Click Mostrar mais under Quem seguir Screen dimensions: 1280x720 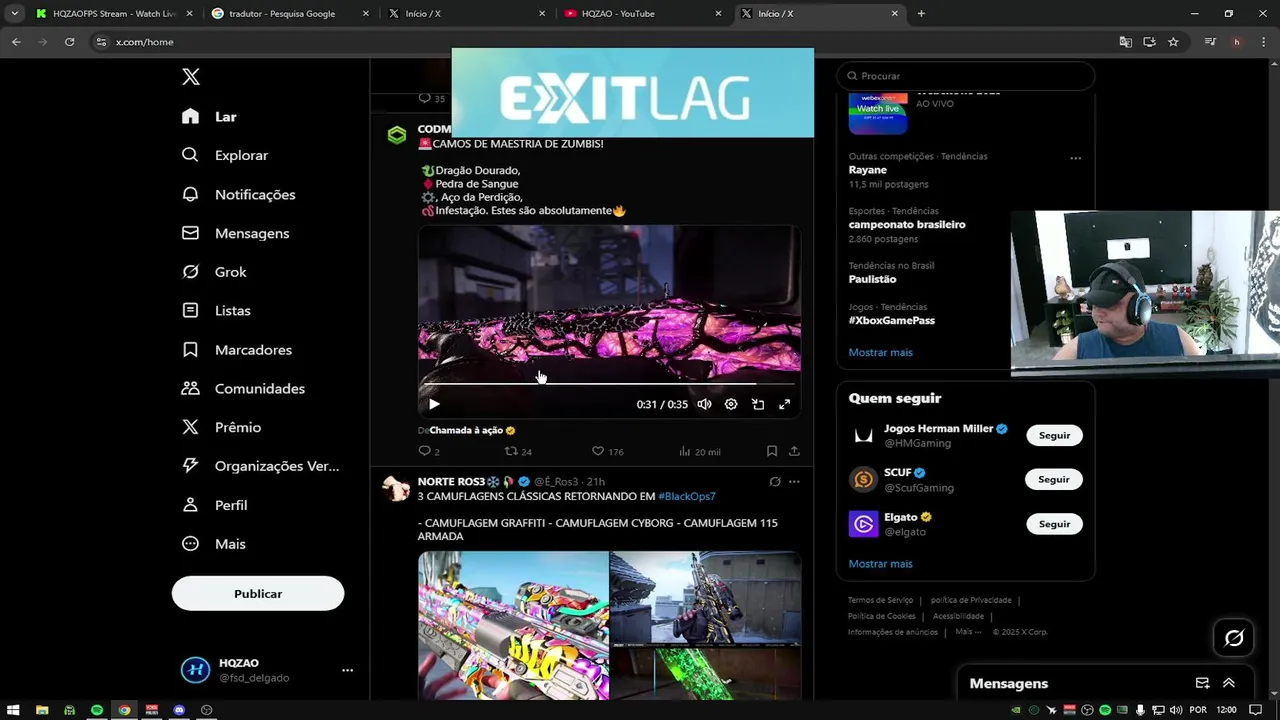coord(881,564)
